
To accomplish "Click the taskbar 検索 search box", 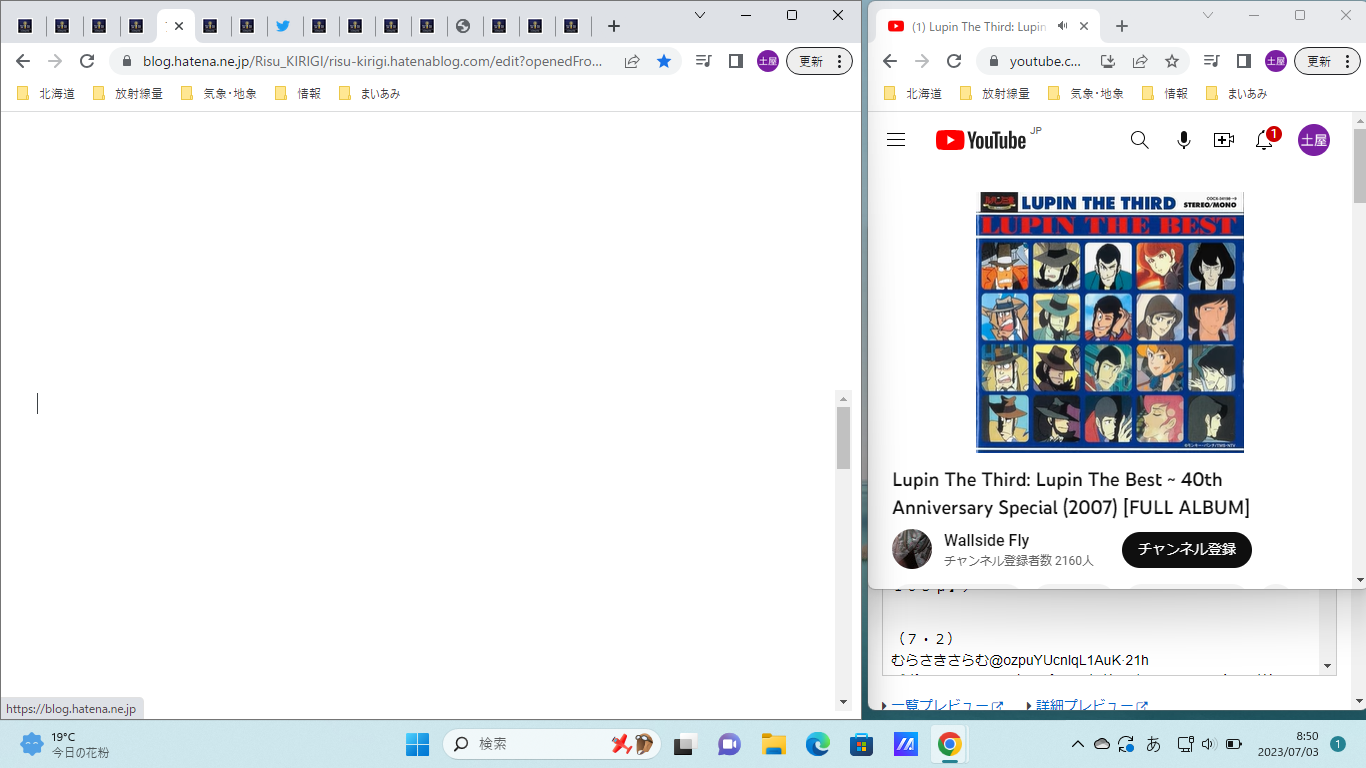I will tap(552, 744).
